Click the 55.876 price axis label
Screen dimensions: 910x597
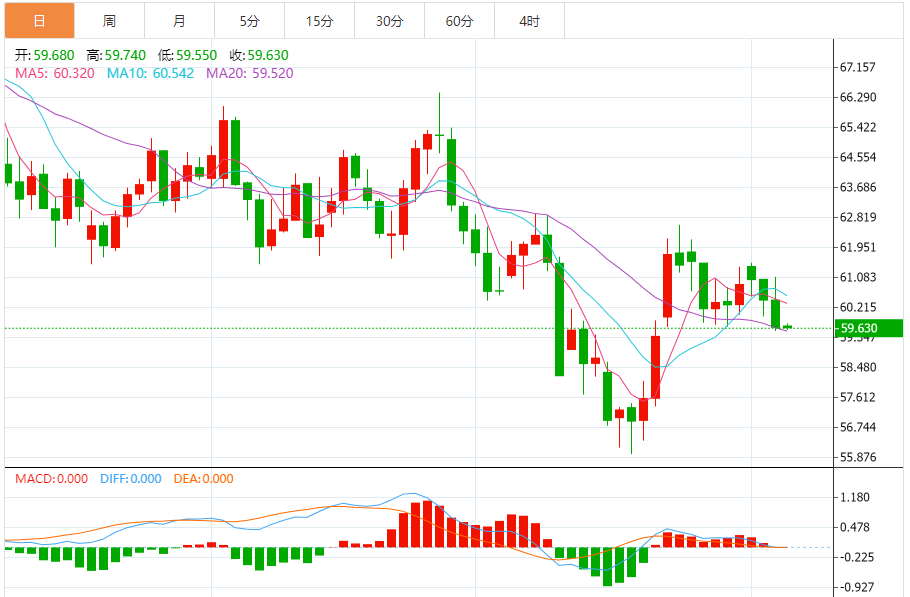pyautogui.click(x=858, y=458)
